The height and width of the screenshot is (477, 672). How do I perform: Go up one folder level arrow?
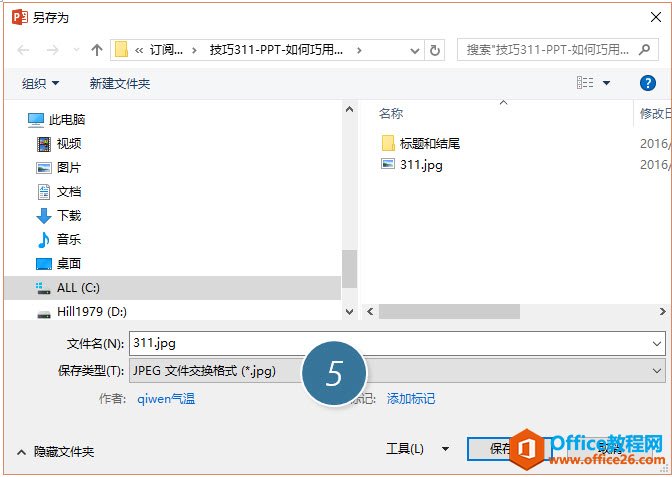97,50
